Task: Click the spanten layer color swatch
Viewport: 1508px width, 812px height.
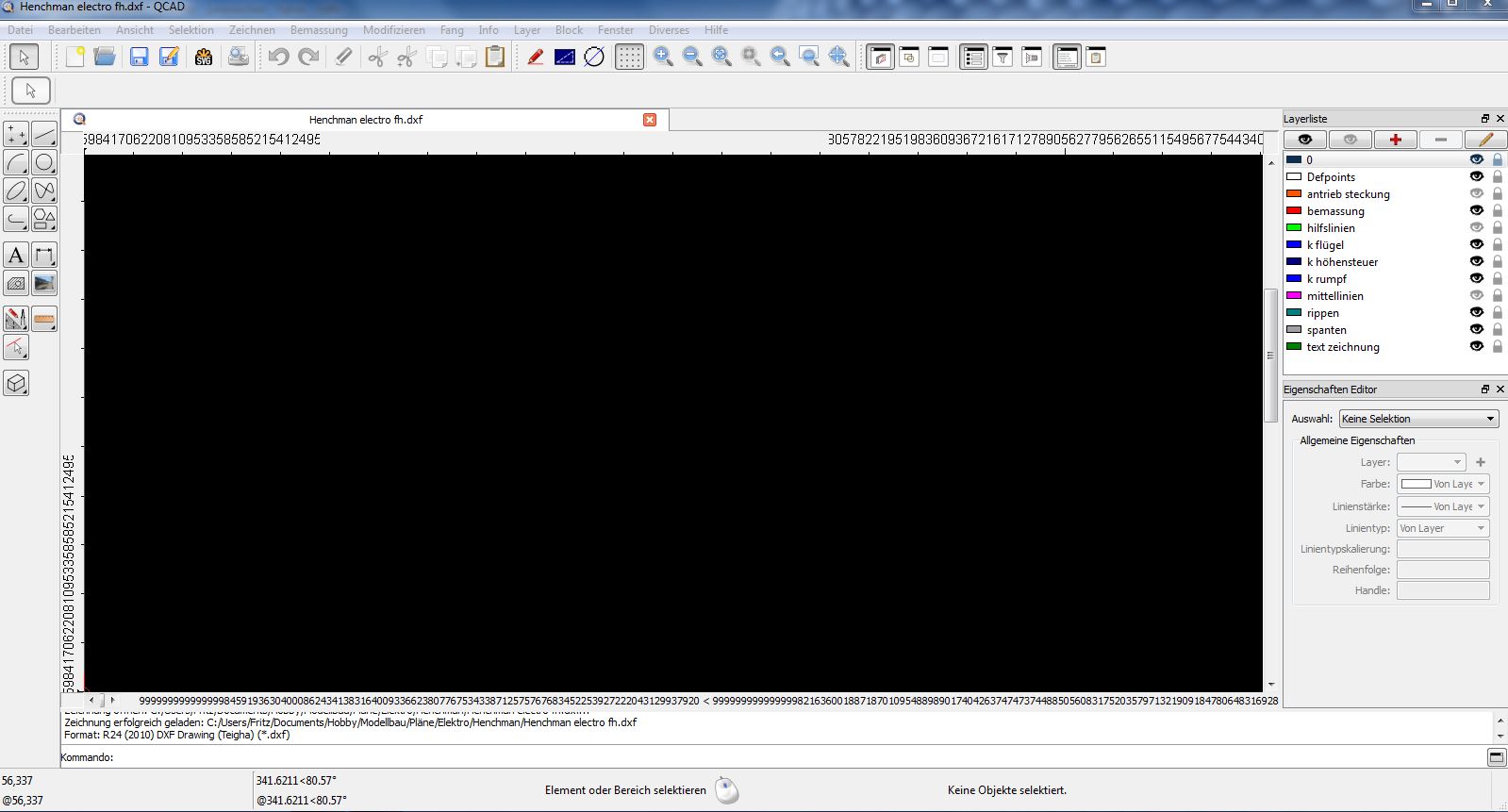Action: tap(1294, 330)
